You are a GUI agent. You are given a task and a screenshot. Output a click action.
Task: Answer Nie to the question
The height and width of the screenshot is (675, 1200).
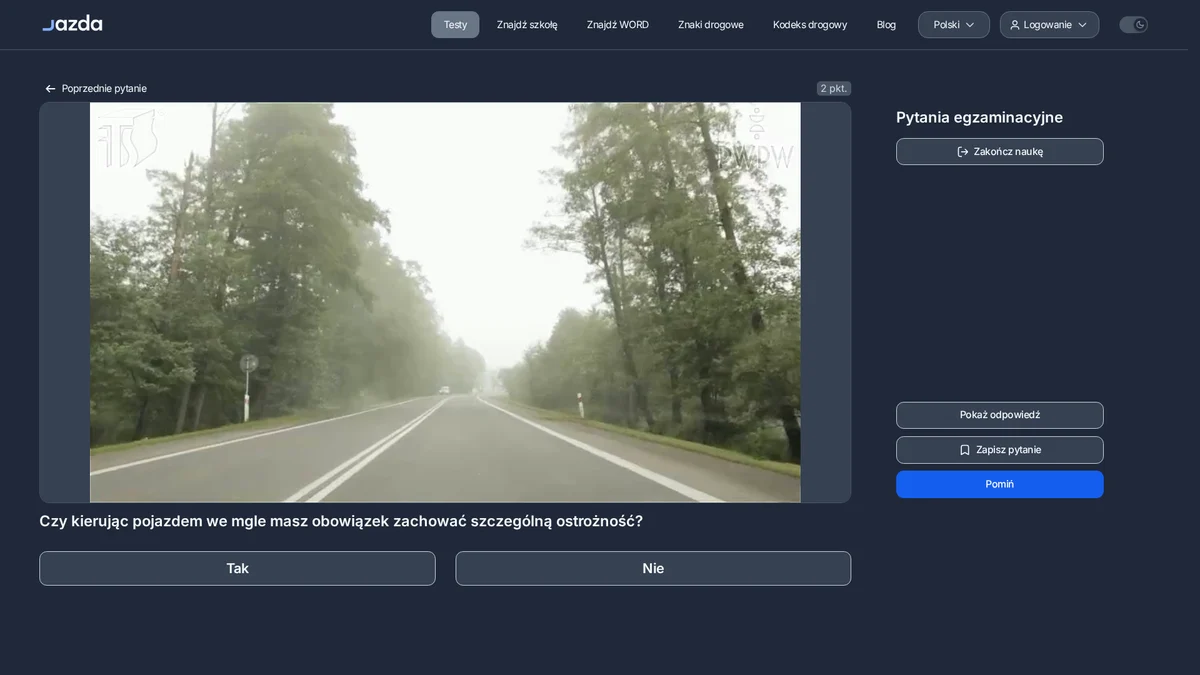tap(653, 568)
